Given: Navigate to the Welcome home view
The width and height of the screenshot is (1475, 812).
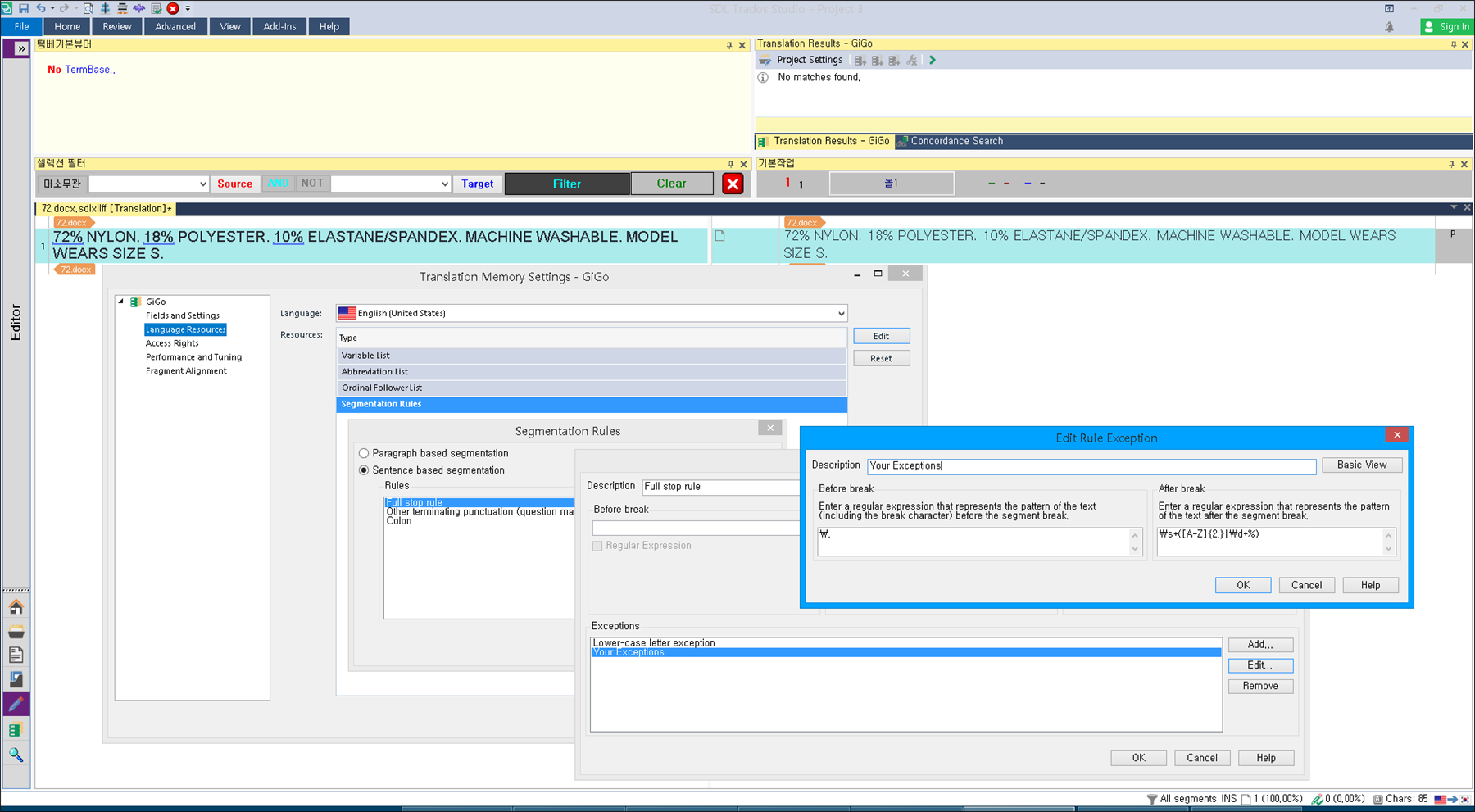Looking at the screenshot, I should tap(16, 606).
